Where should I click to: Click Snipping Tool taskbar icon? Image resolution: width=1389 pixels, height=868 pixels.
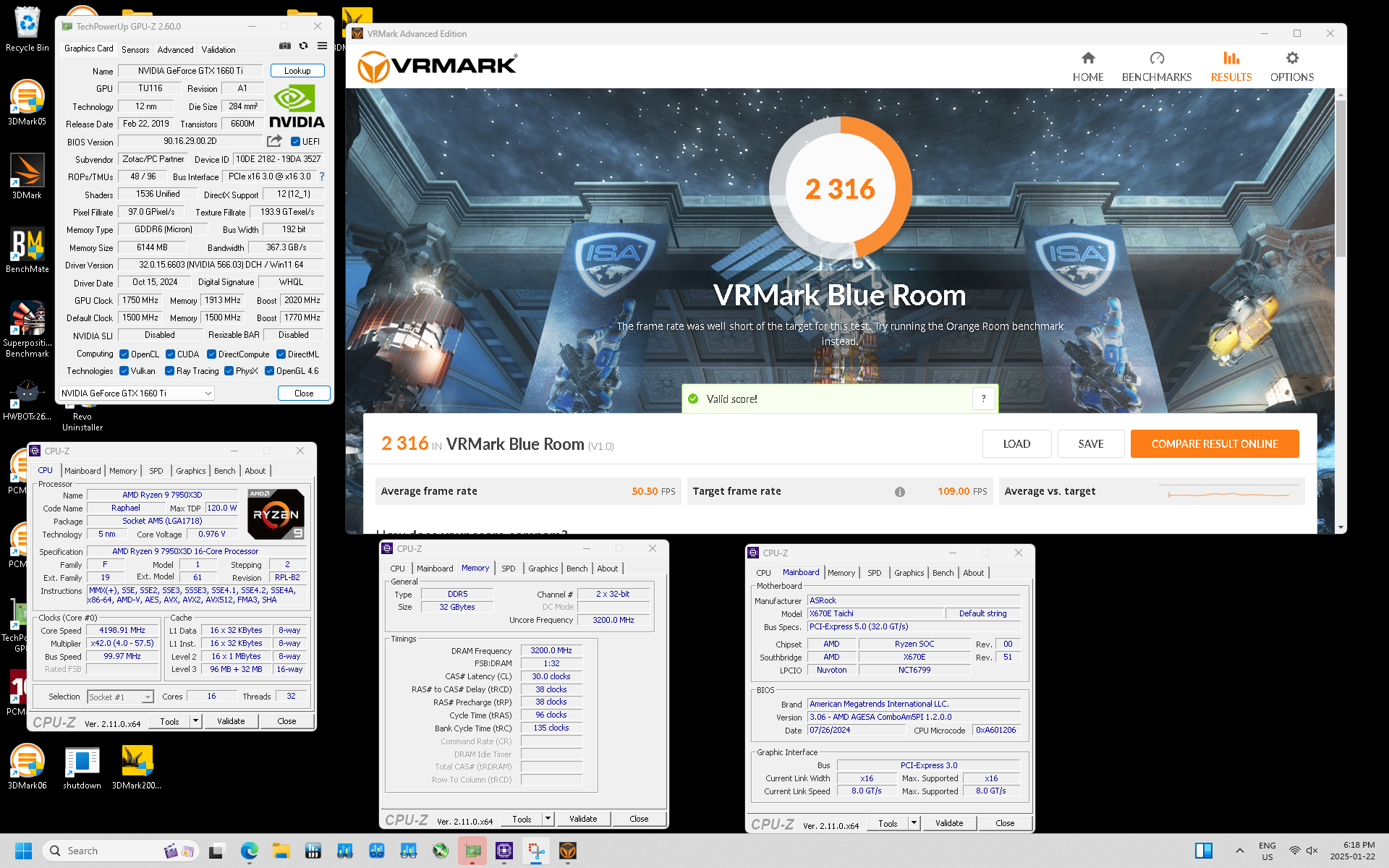pyautogui.click(x=536, y=851)
